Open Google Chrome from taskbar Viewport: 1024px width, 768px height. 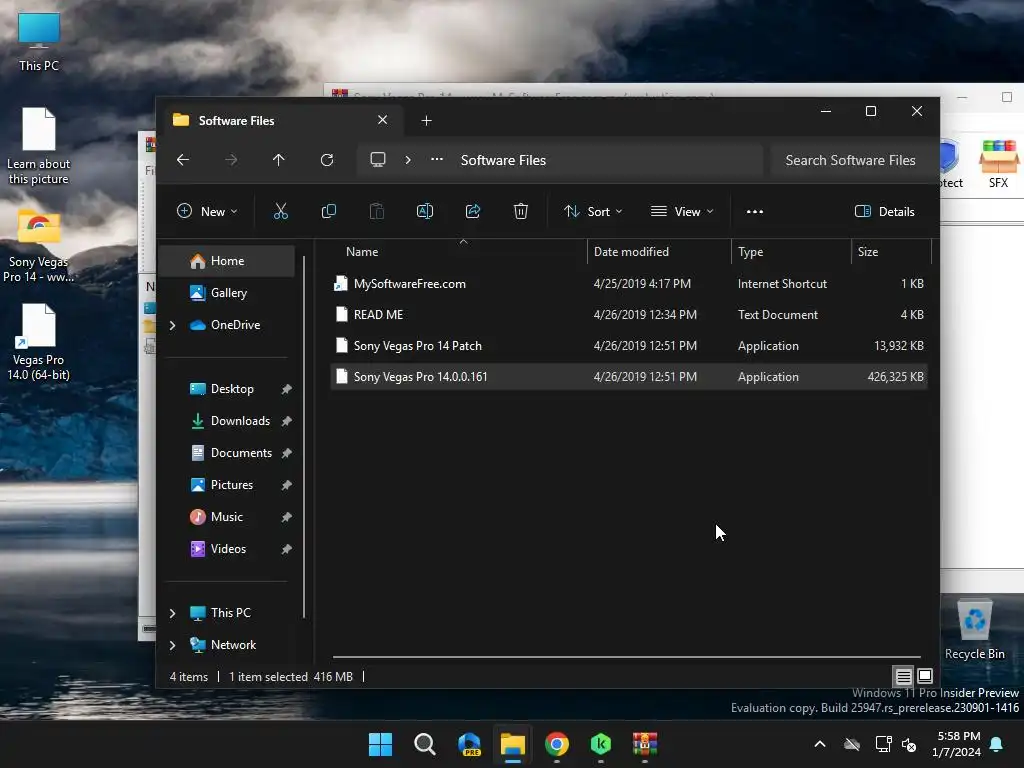click(x=557, y=744)
